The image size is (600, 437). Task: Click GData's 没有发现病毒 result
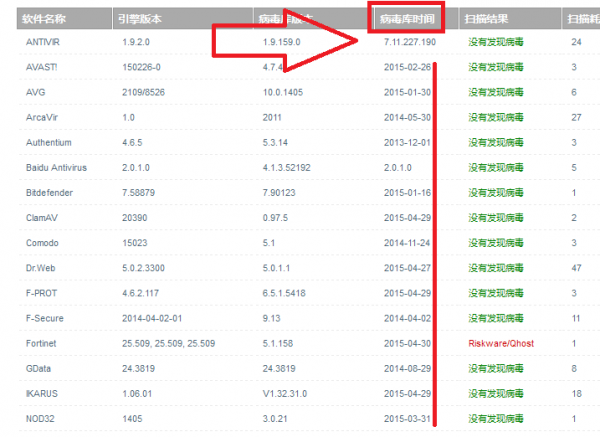pos(496,369)
